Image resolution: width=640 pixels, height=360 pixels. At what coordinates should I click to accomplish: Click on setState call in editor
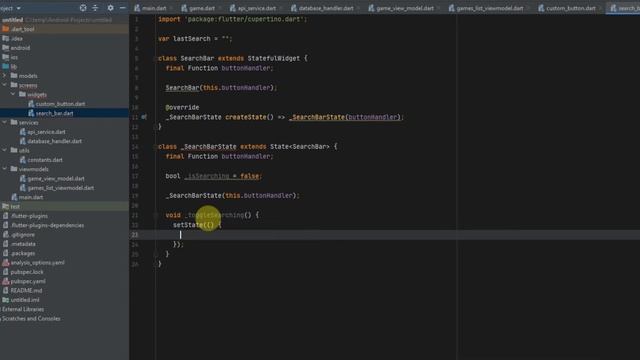(x=188, y=225)
